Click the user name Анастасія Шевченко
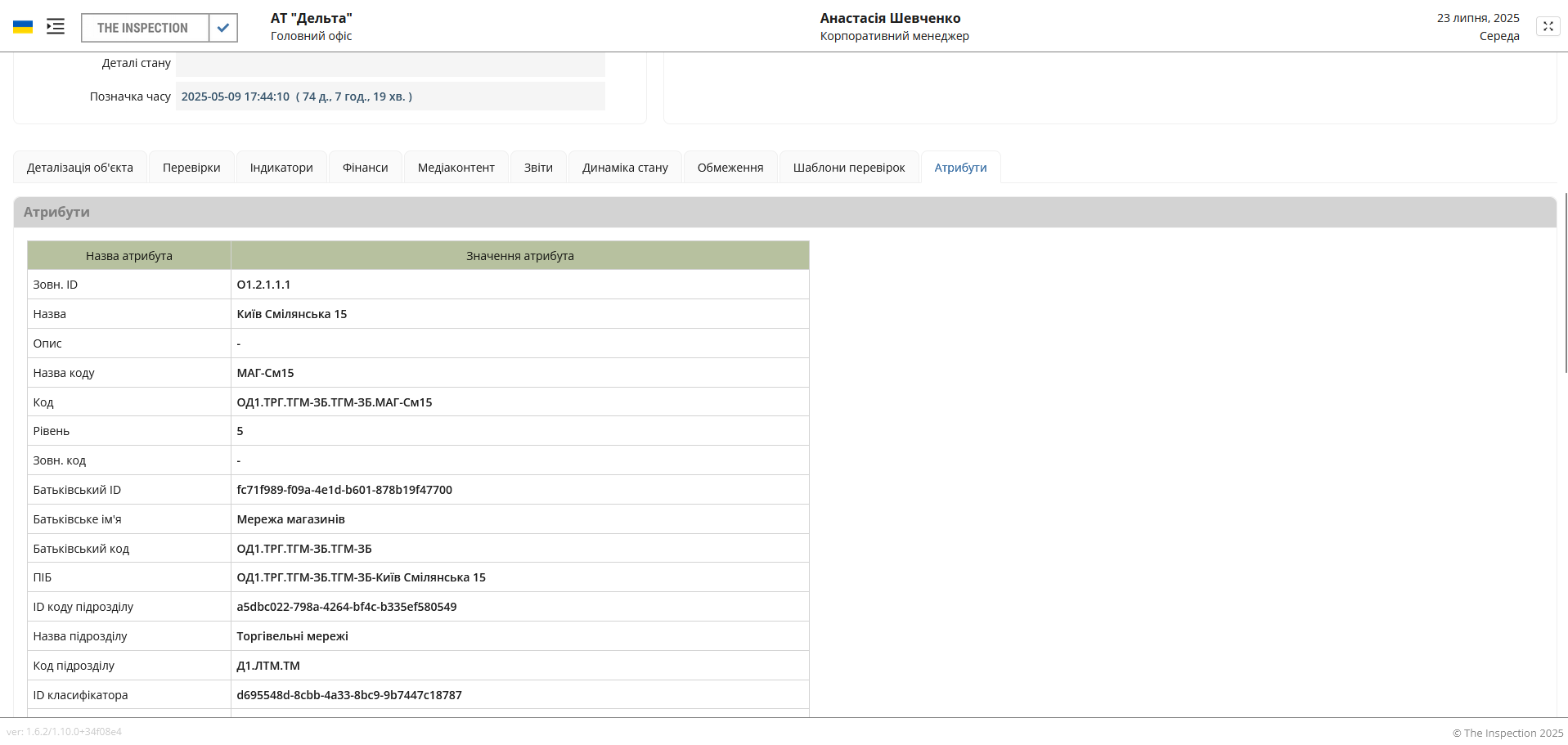 [890, 18]
